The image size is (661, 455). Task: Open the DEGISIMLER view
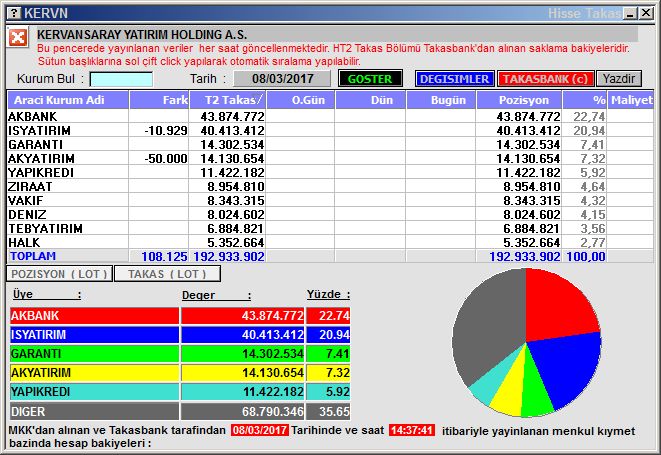(x=454, y=79)
